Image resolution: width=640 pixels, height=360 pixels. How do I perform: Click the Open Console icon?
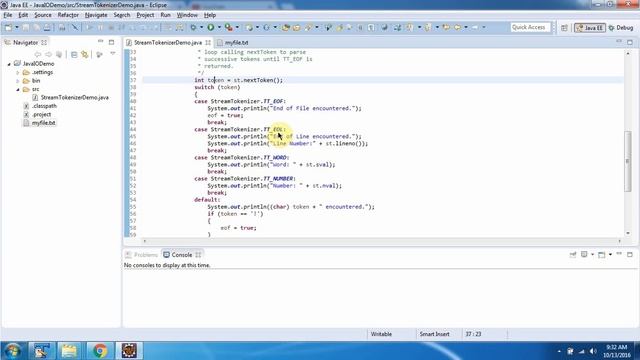[x=602, y=254]
